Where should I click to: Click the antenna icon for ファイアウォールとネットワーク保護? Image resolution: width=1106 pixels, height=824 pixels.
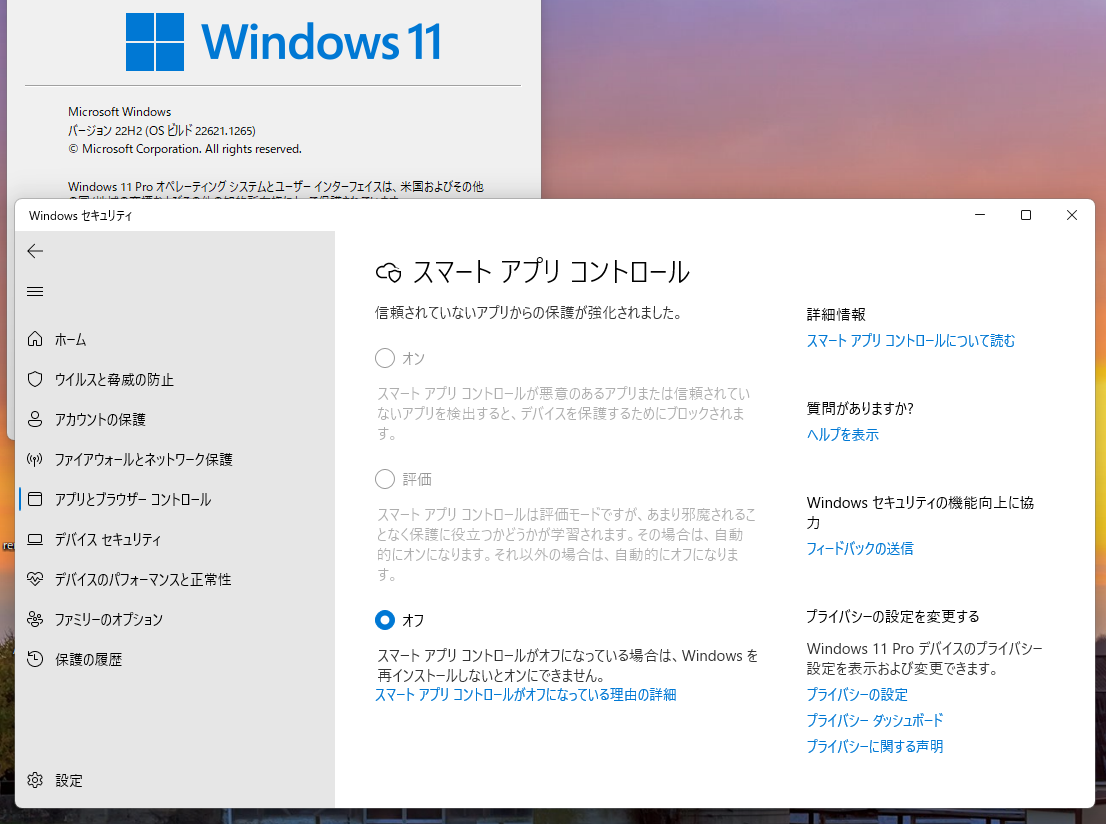(35, 459)
